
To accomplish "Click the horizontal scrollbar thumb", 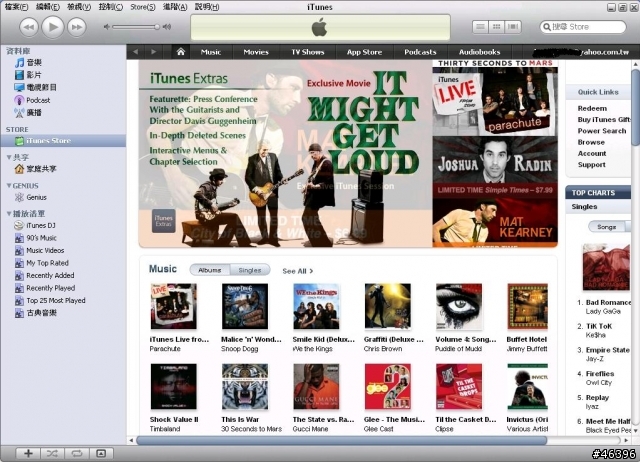I will [341, 440].
